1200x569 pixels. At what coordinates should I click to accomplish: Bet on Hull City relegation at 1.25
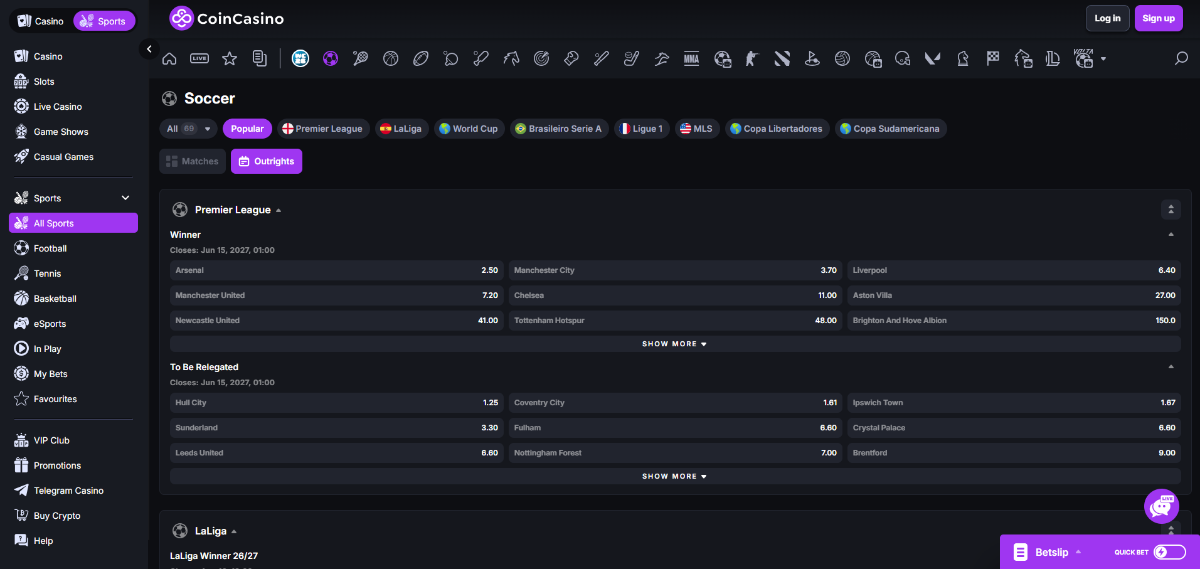337,402
